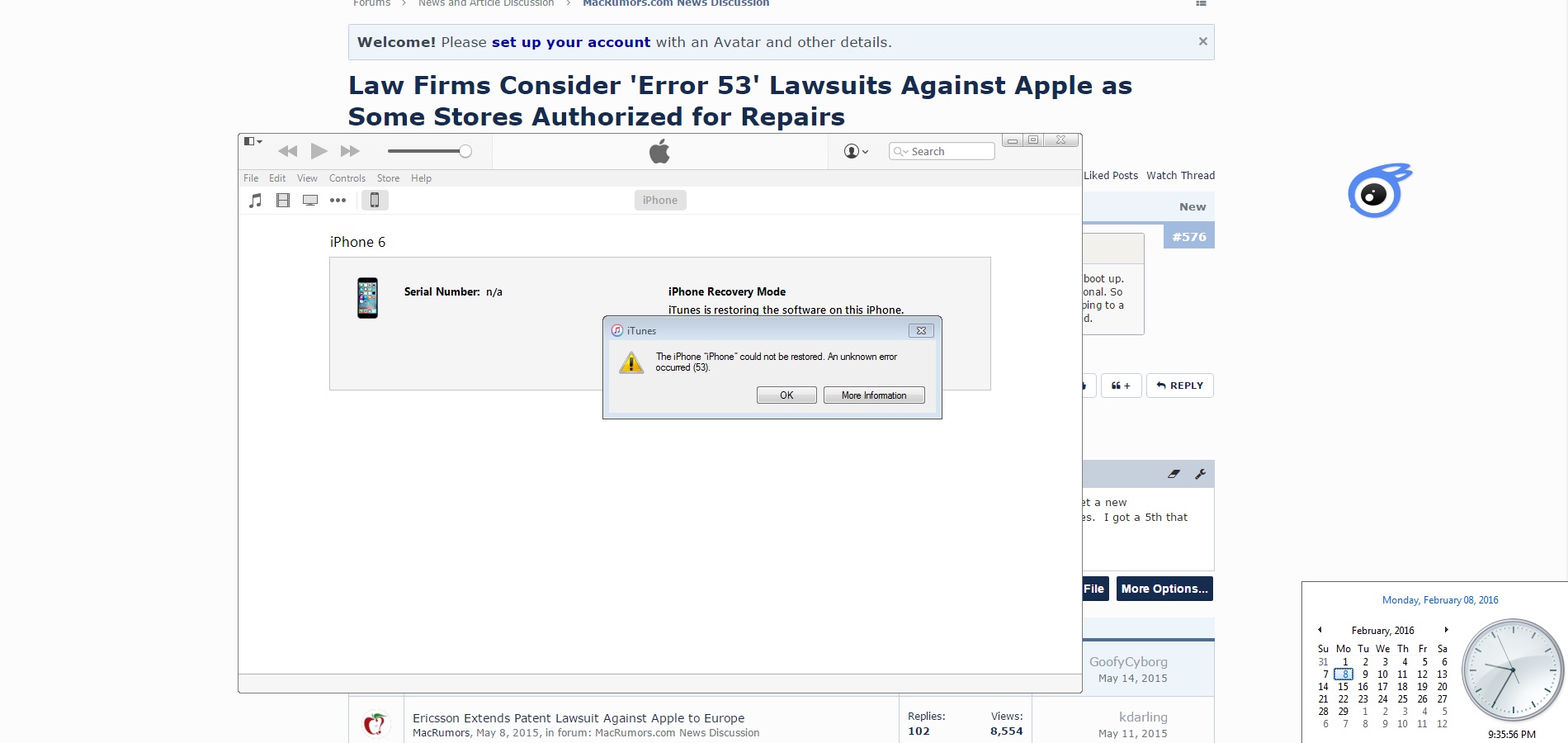The image size is (1568, 743).
Task: Open post permalink #576
Action: [x=1189, y=237]
